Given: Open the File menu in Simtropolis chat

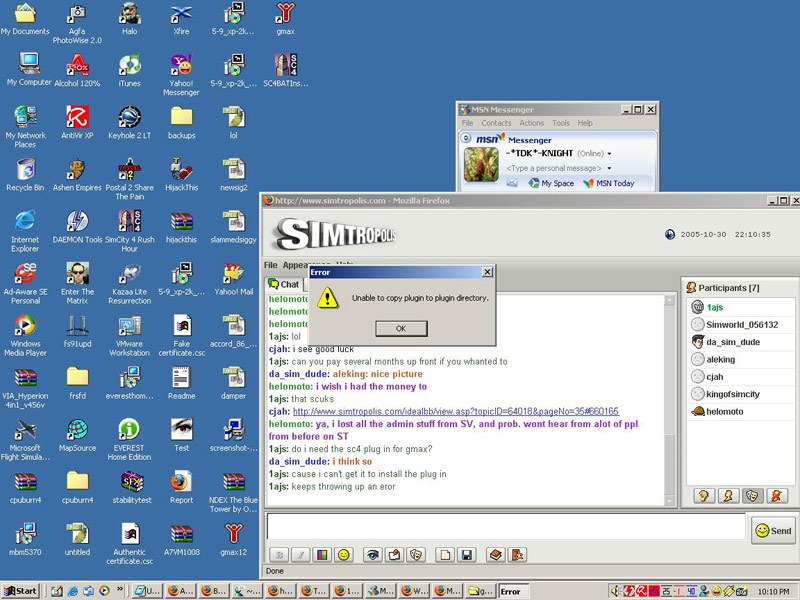Looking at the screenshot, I should click(270, 265).
